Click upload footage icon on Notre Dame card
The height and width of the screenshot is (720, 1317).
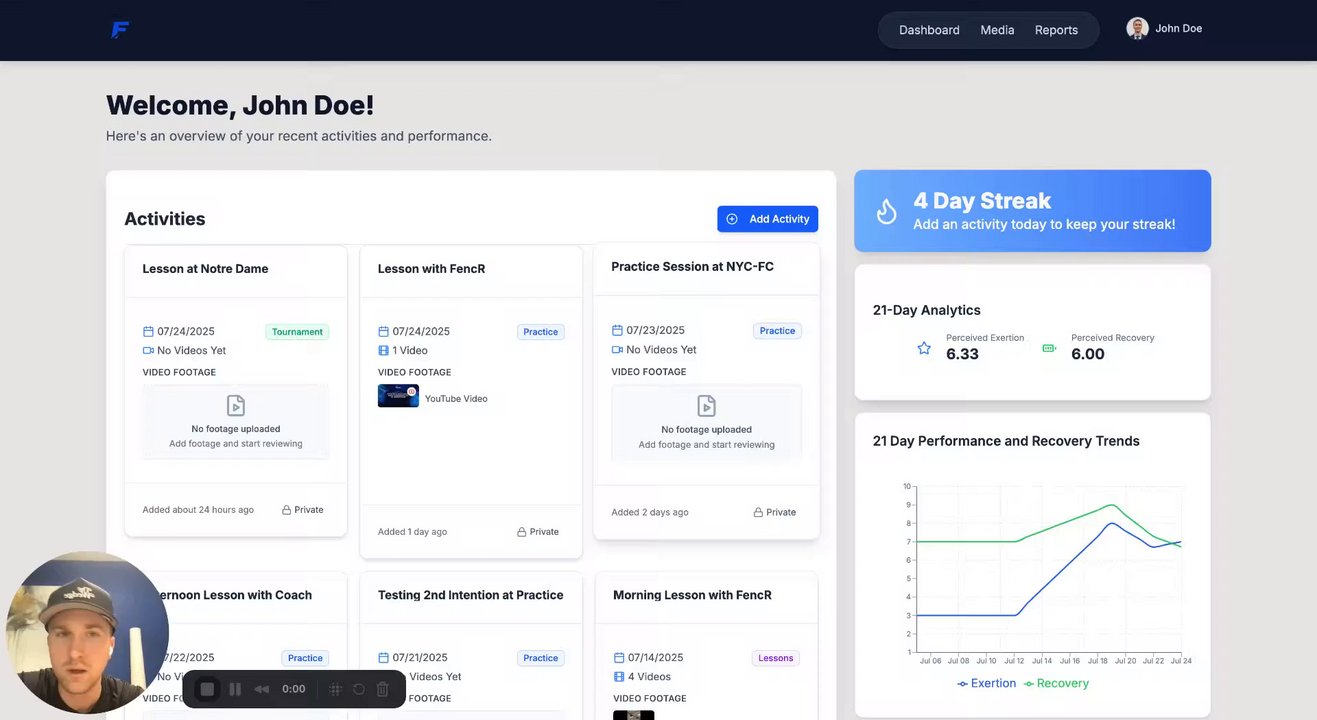tap(236, 405)
